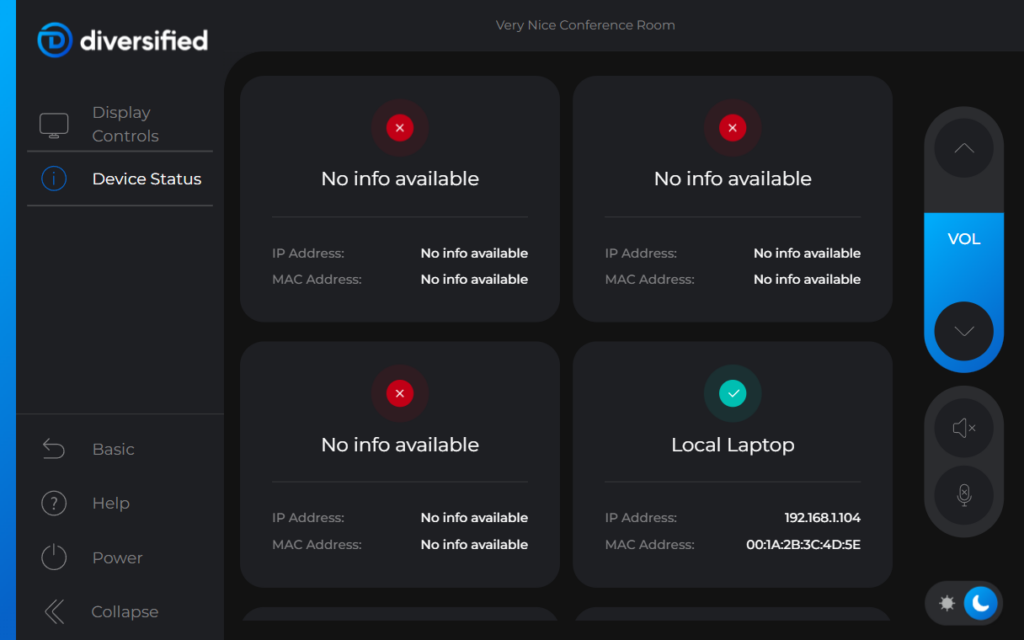Raise volume with the up chevron
Screen dimensions: 1024x640
964,149
